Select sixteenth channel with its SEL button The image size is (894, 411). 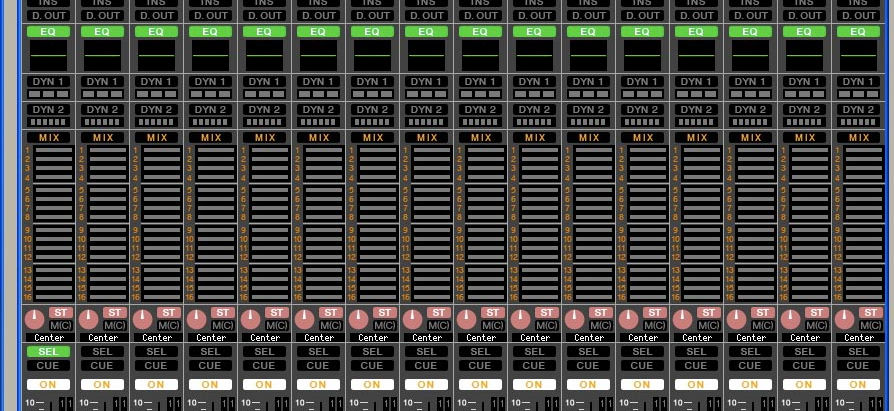click(858, 352)
